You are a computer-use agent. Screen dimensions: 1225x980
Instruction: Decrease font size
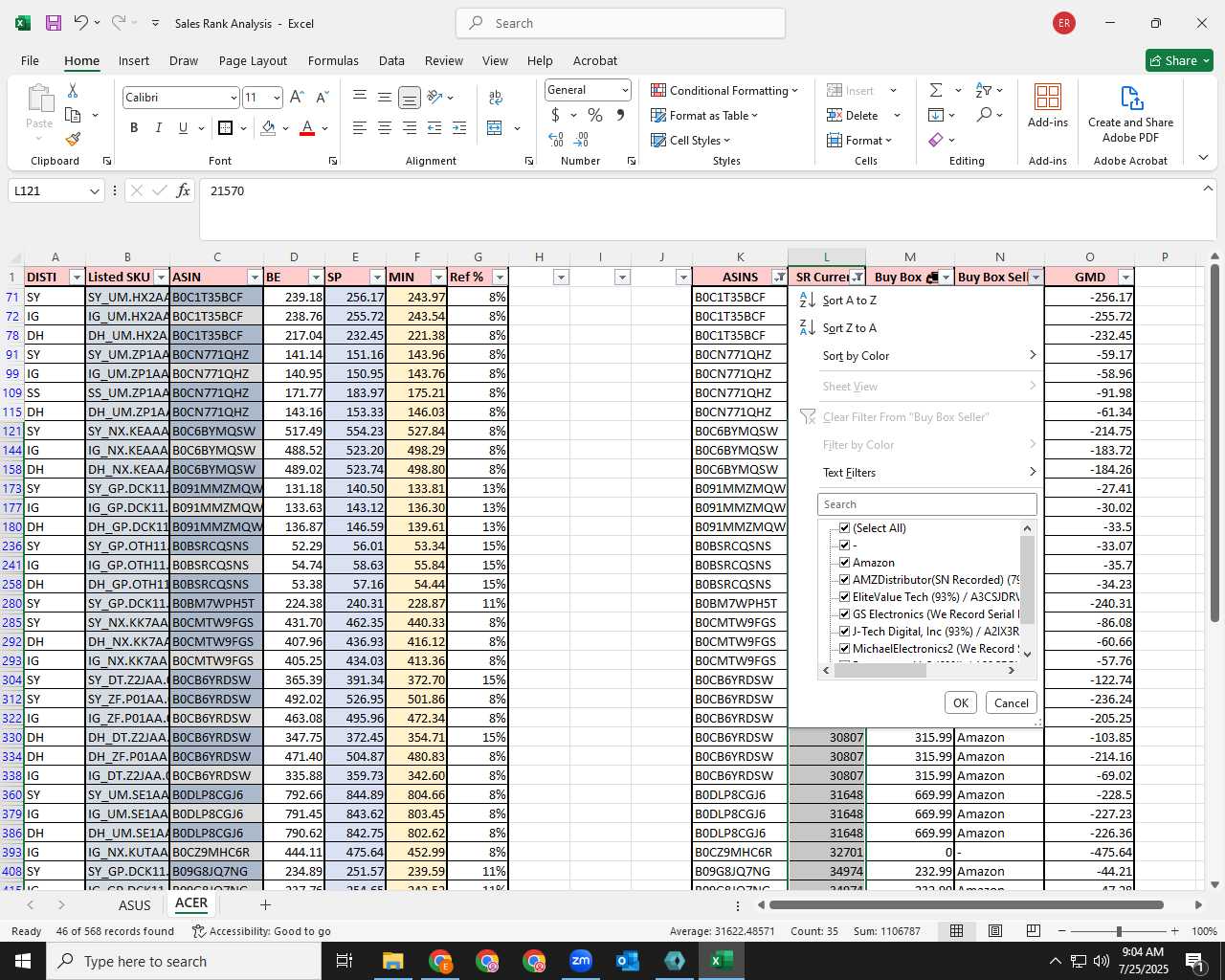(x=322, y=97)
